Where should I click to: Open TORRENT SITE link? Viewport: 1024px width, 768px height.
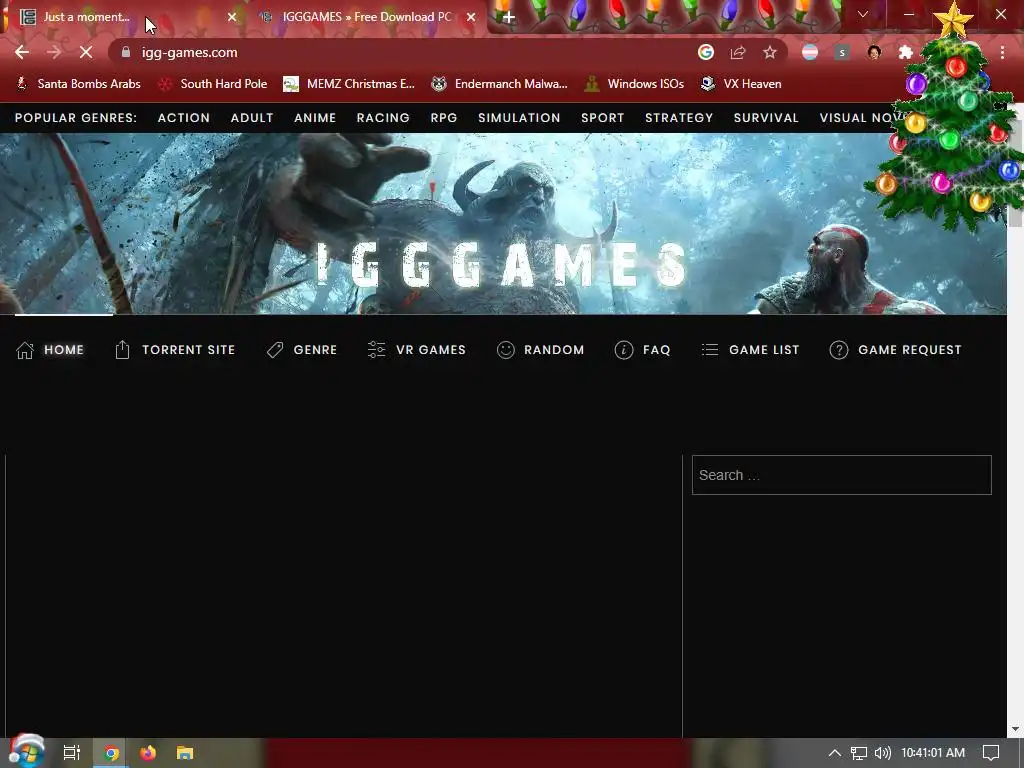point(174,350)
